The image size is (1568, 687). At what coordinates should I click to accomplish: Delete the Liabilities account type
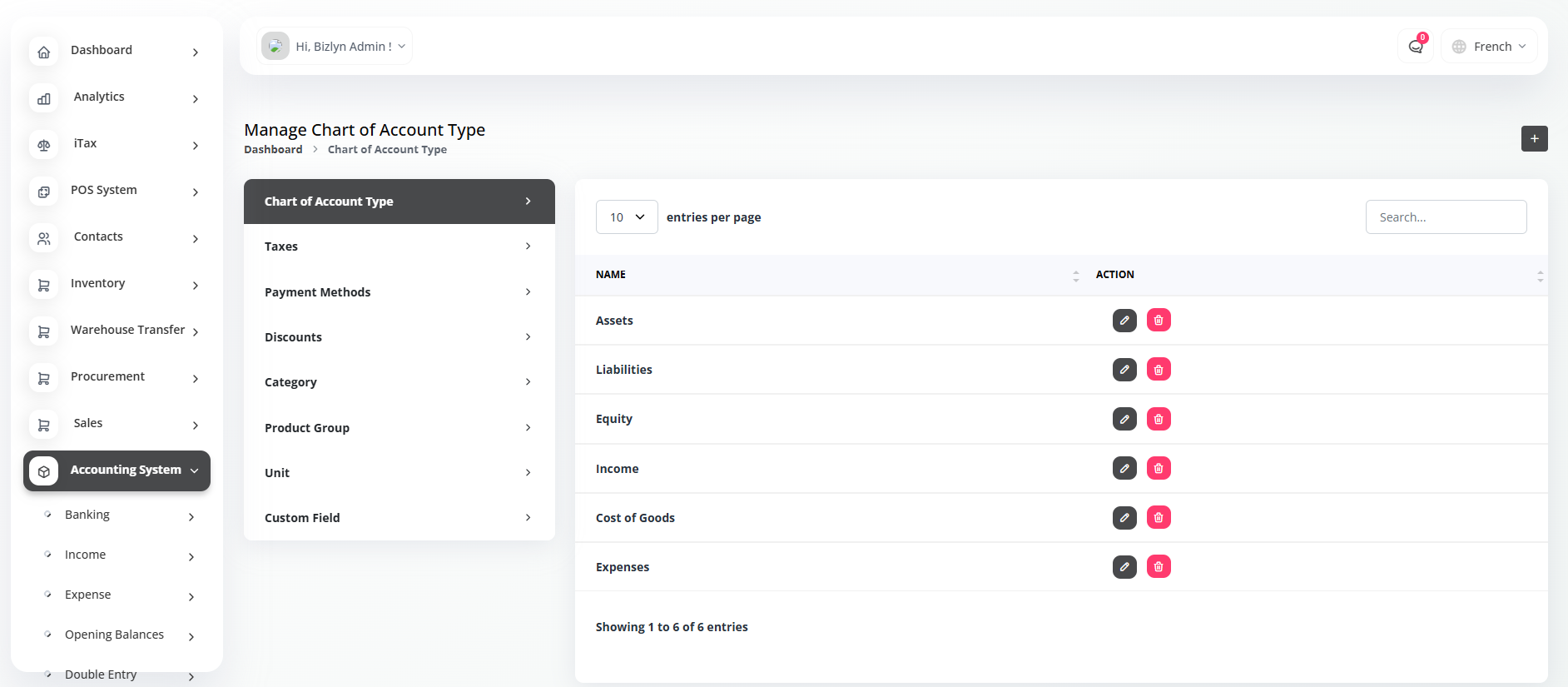[1159, 370]
